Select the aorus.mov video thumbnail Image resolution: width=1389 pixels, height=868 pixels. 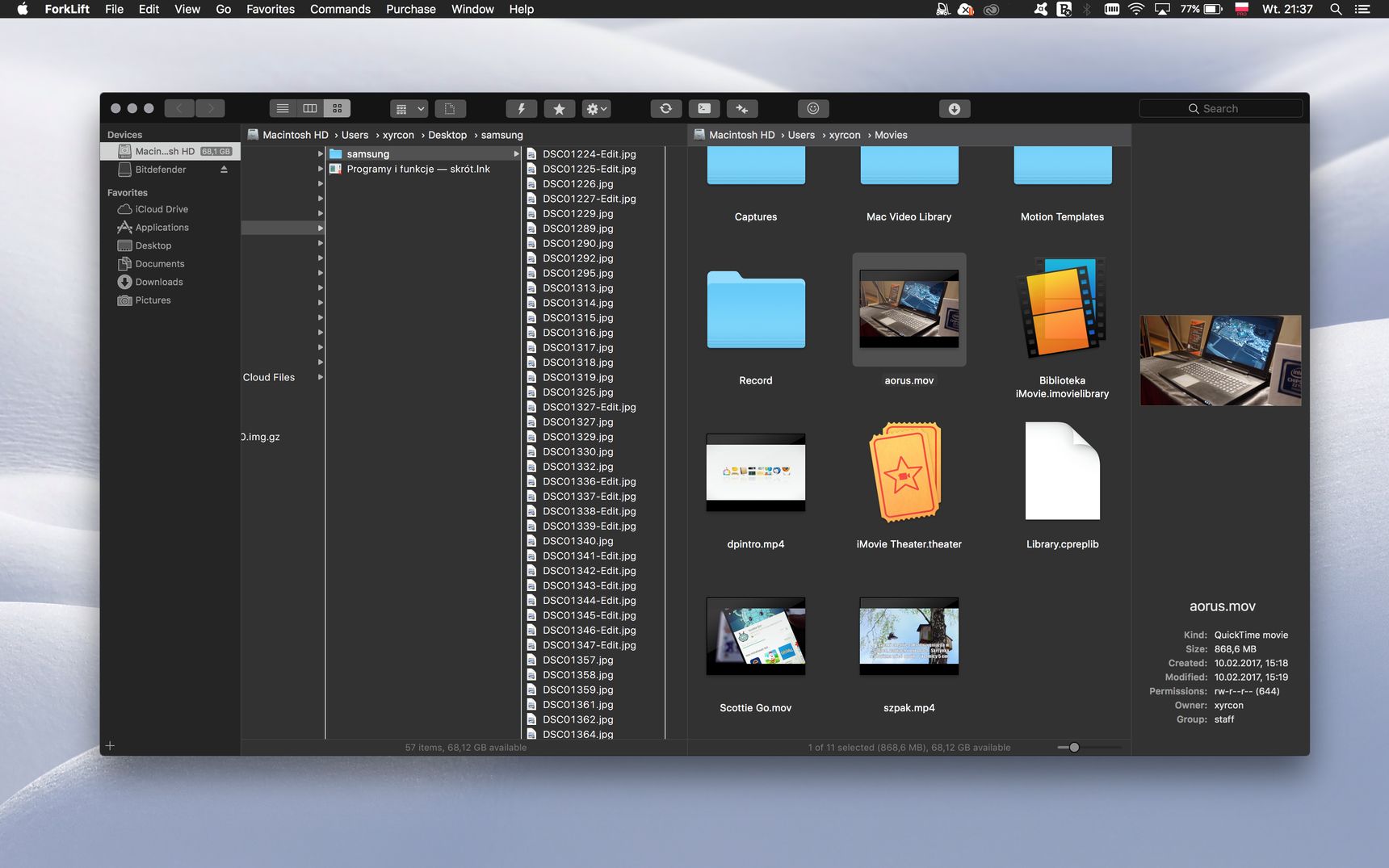coord(909,309)
